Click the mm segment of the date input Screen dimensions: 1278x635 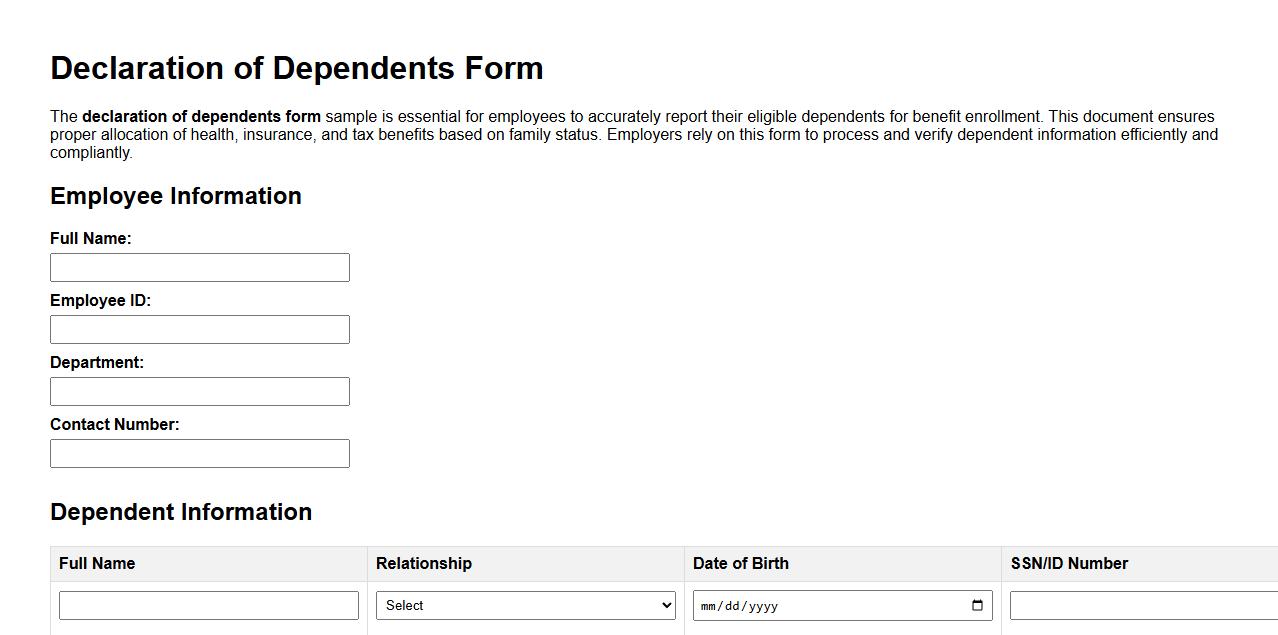pos(710,604)
